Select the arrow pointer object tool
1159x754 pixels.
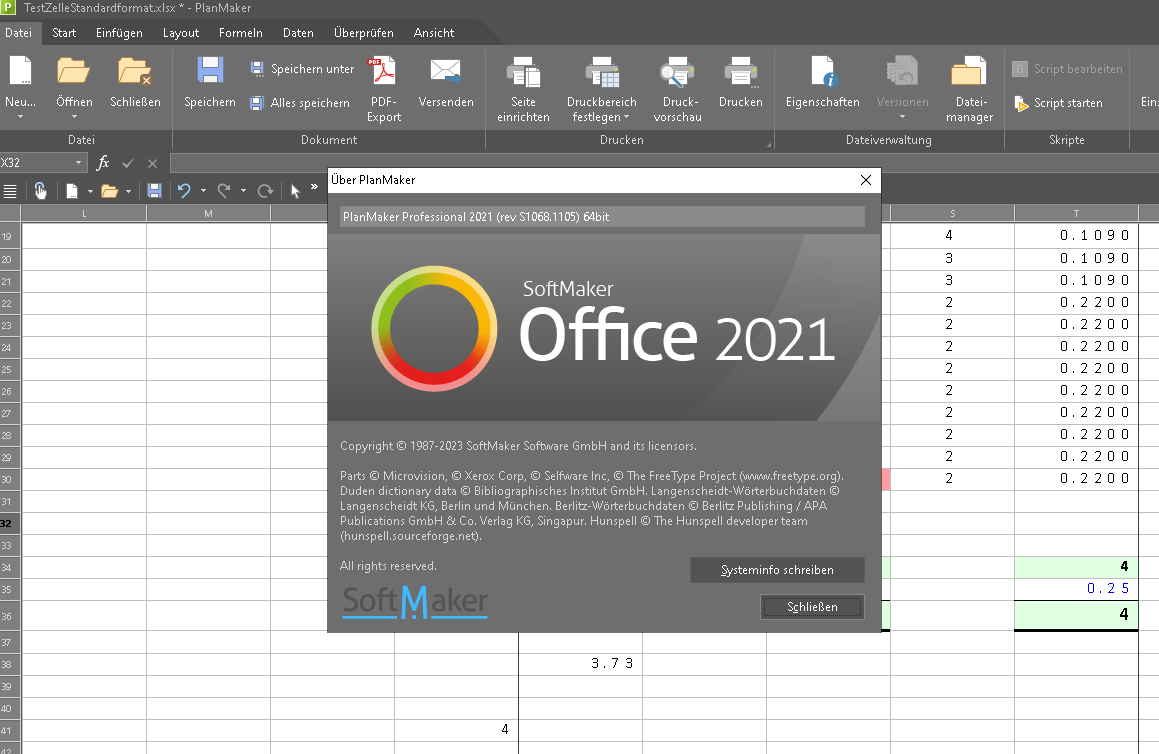[296, 191]
